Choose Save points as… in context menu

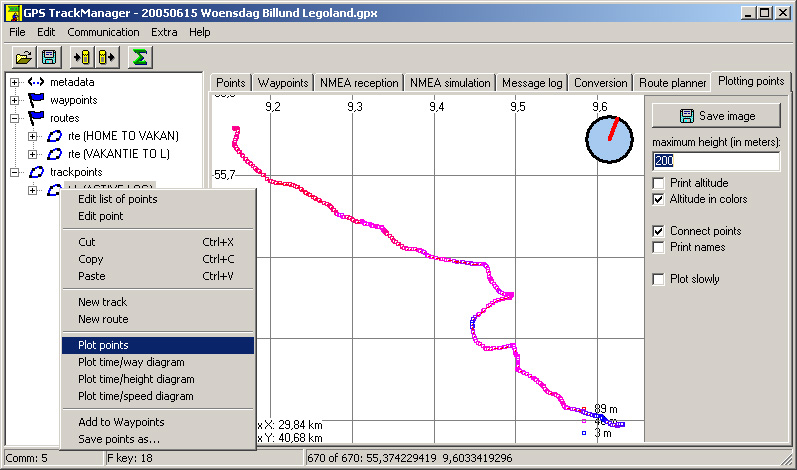point(158,439)
